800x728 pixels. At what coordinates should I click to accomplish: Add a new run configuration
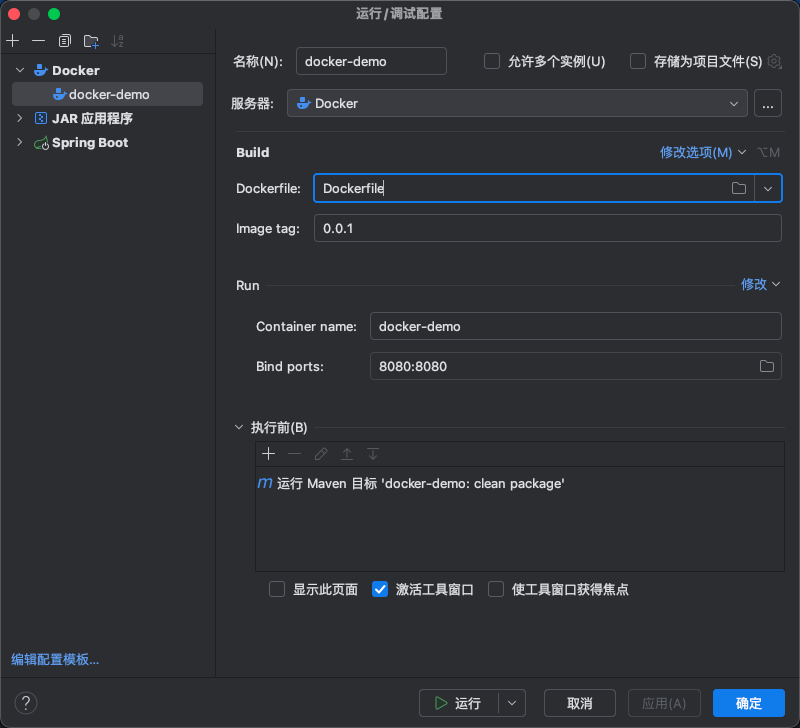point(13,41)
